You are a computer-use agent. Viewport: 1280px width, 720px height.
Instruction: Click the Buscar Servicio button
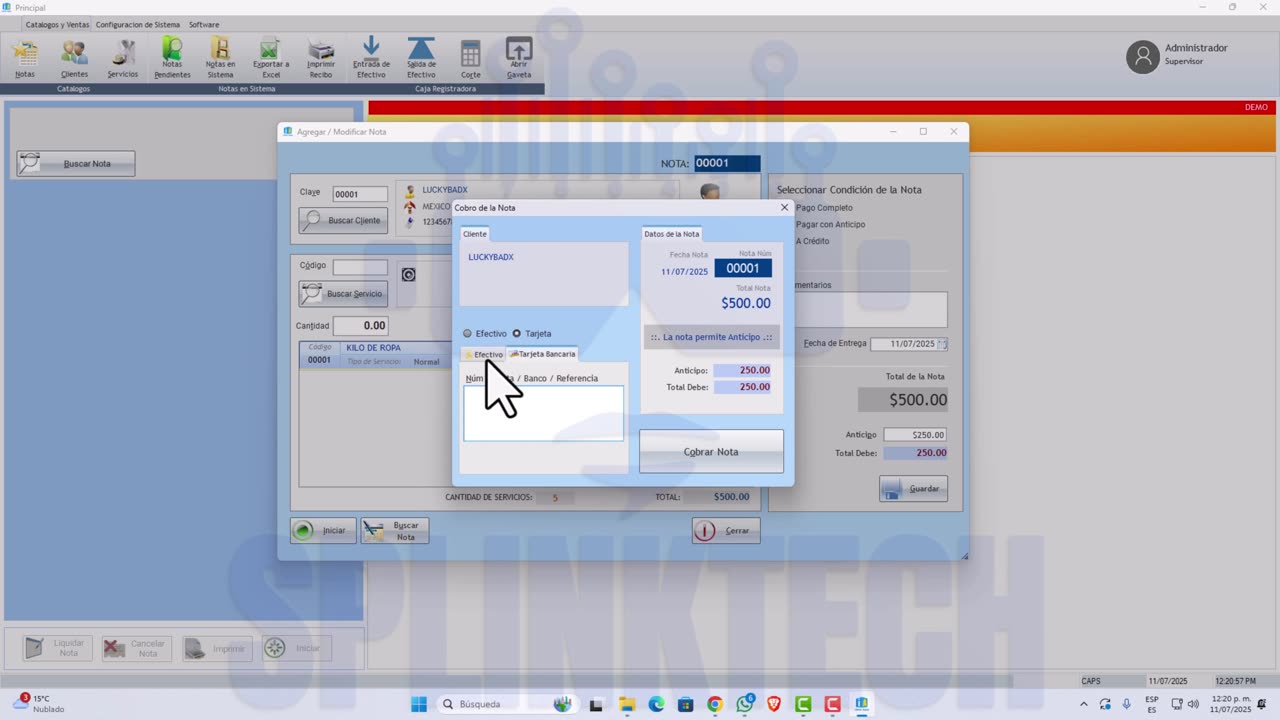(343, 294)
